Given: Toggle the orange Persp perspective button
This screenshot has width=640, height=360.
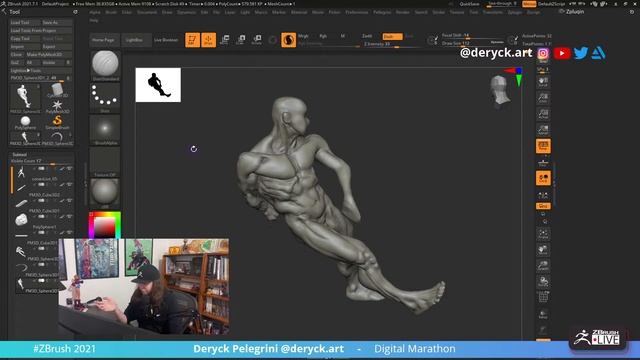Looking at the screenshot, I should 543,146.
